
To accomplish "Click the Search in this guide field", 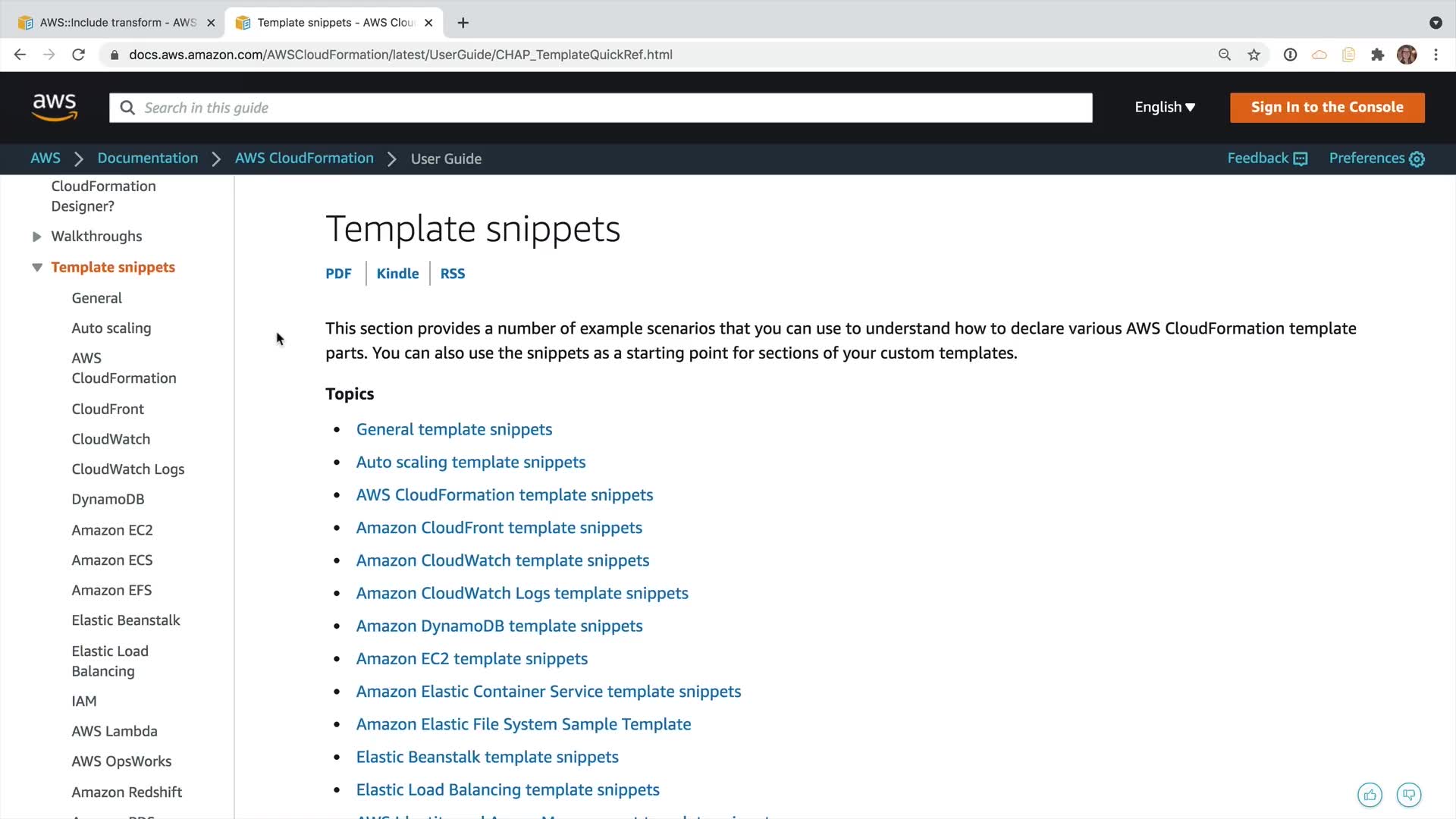I will click(x=601, y=108).
